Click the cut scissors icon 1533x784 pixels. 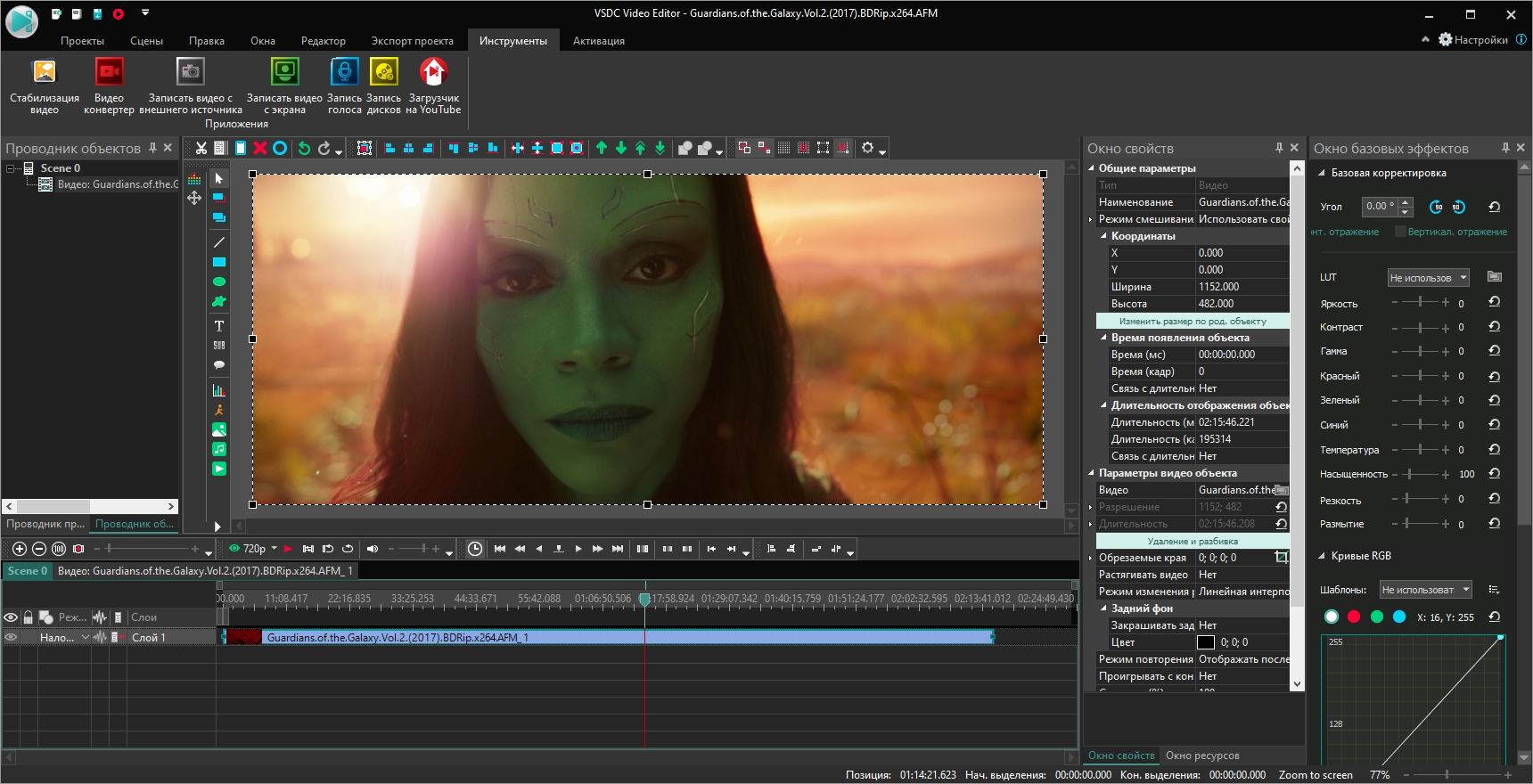pyautogui.click(x=201, y=148)
